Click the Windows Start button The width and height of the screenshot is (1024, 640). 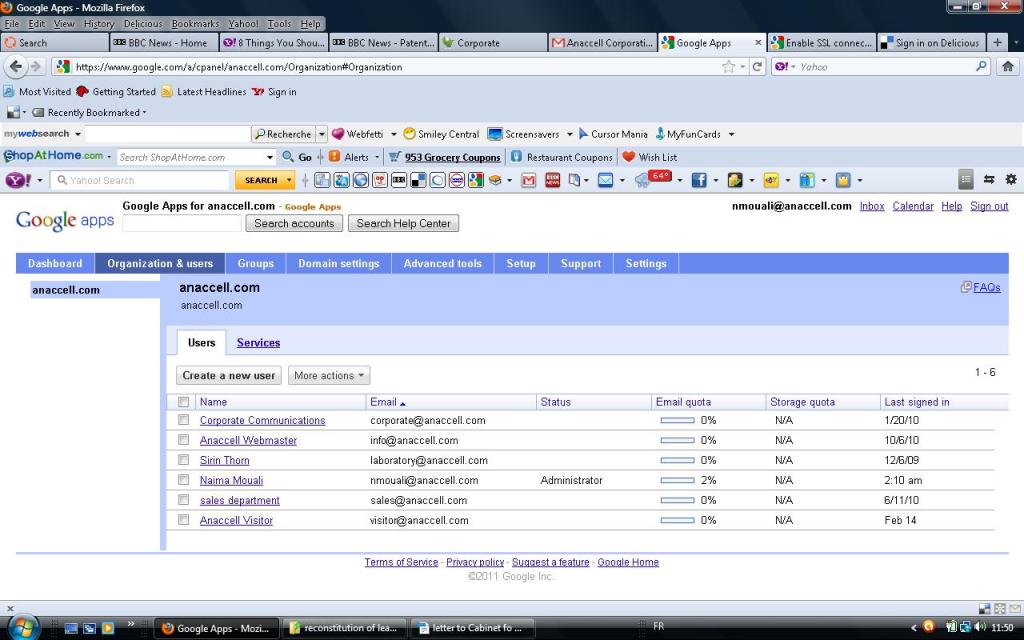tap(22, 627)
